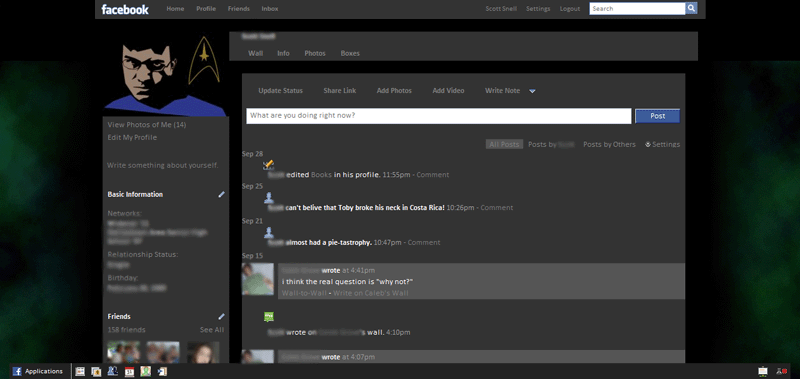800x379 pixels.
Task: Select Add Photos publisher option
Action: point(394,90)
